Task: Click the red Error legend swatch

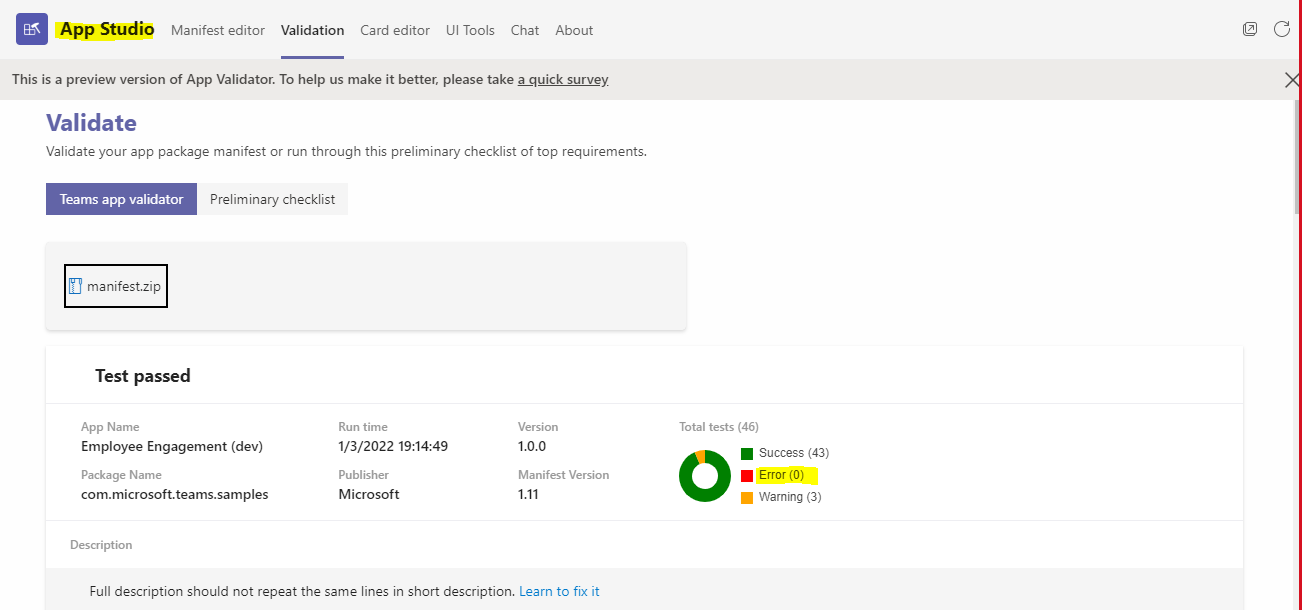Action: [747, 475]
